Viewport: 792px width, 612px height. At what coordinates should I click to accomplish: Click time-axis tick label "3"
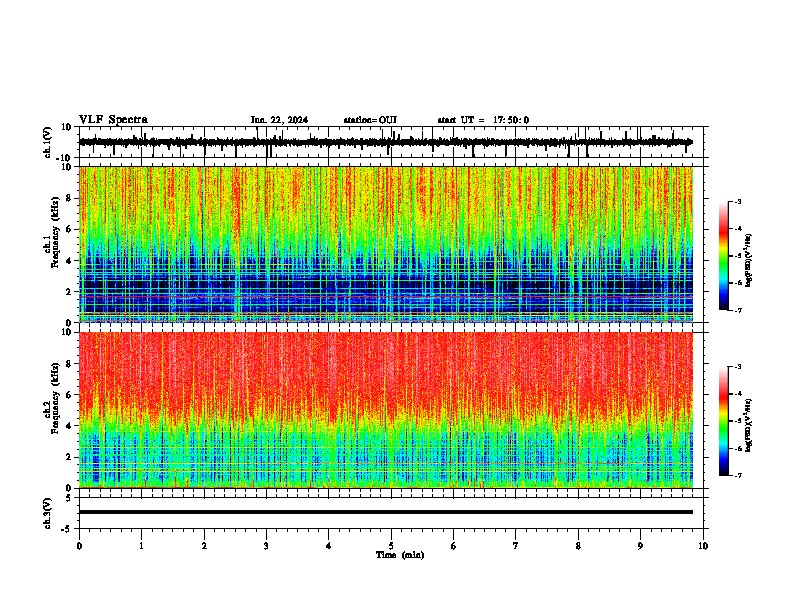[x=266, y=546]
